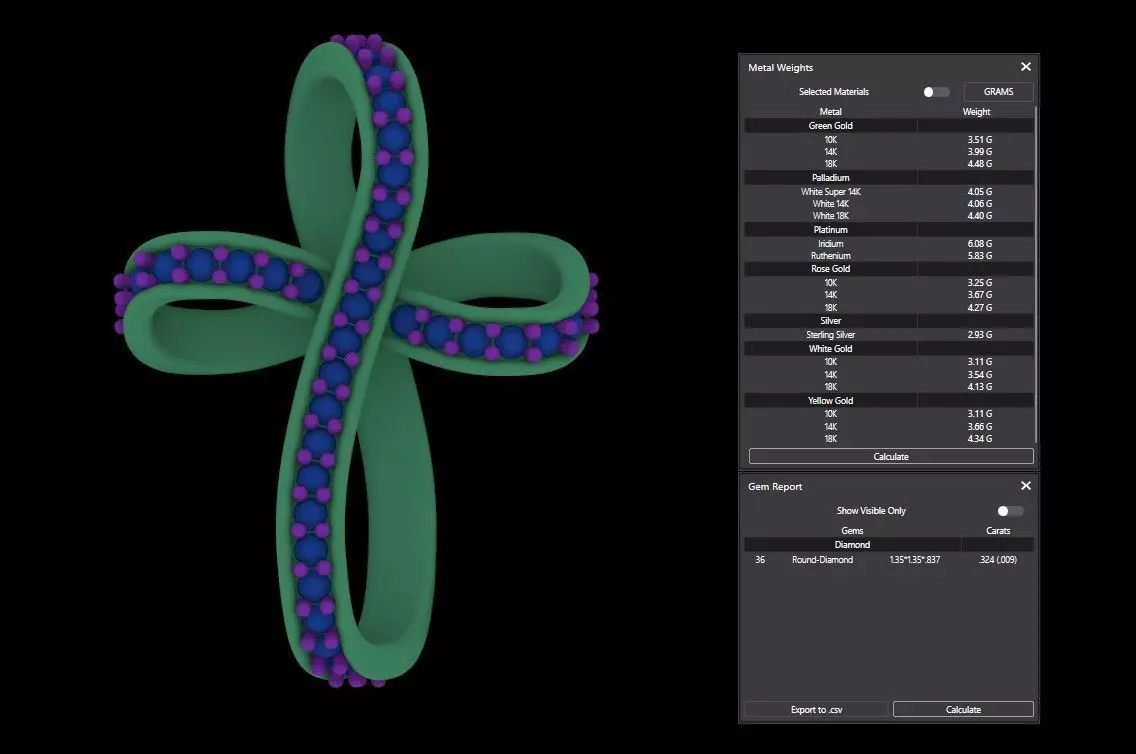Click the Metal column header
The width and height of the screenshot is (1136, 754).
coord(830,112)
